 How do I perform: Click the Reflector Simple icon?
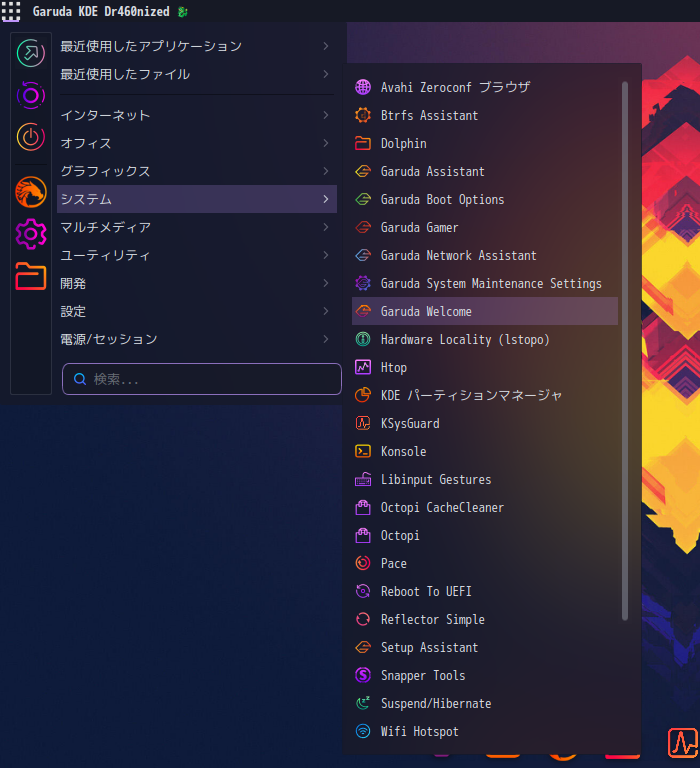coord(363,619)
